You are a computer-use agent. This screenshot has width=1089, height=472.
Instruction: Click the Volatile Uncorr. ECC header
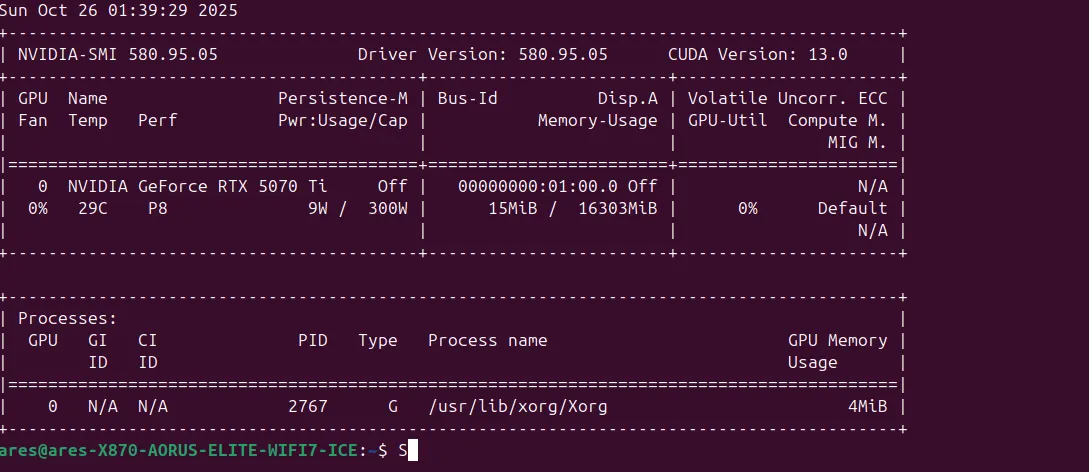click(788, 99)
